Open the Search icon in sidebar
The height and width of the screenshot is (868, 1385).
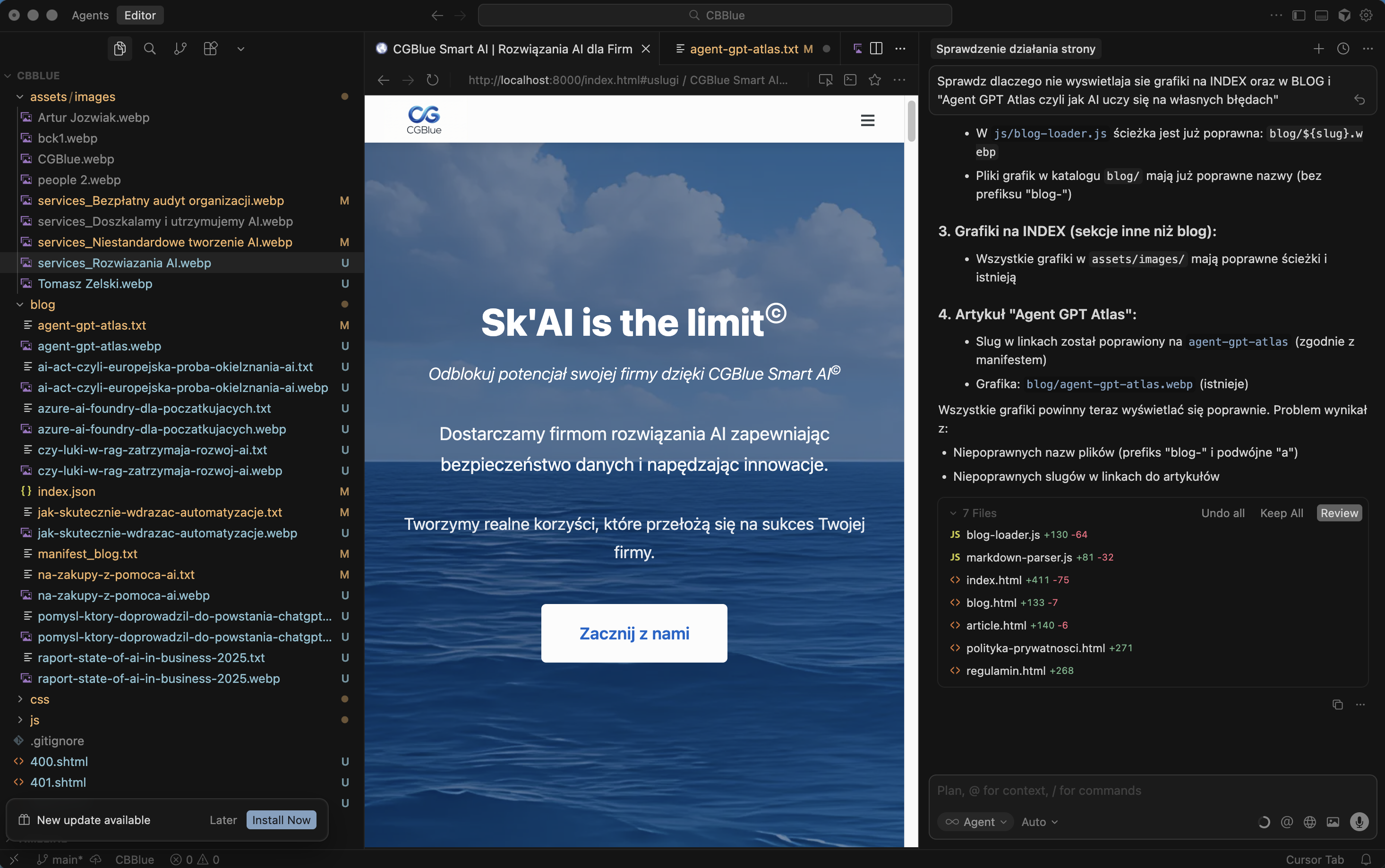click(150, 49)
